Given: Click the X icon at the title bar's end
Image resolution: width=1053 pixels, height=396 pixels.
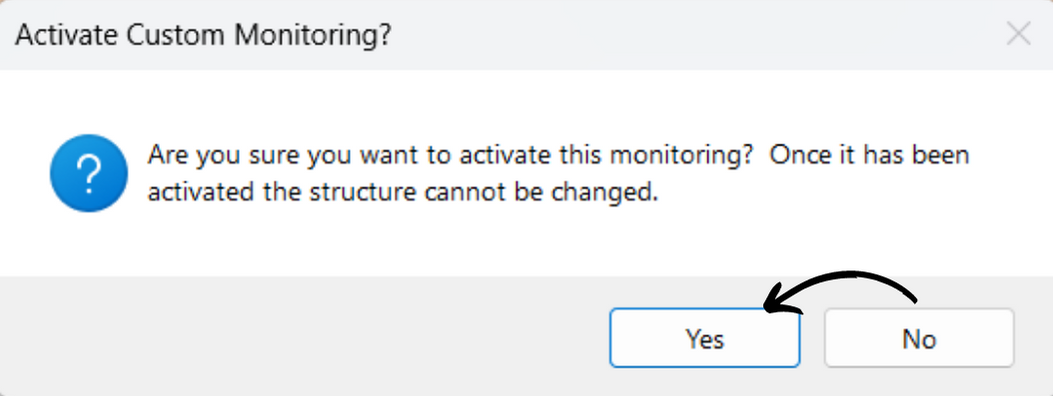Looking at the screenshot, I should [x=1018, y=34].
